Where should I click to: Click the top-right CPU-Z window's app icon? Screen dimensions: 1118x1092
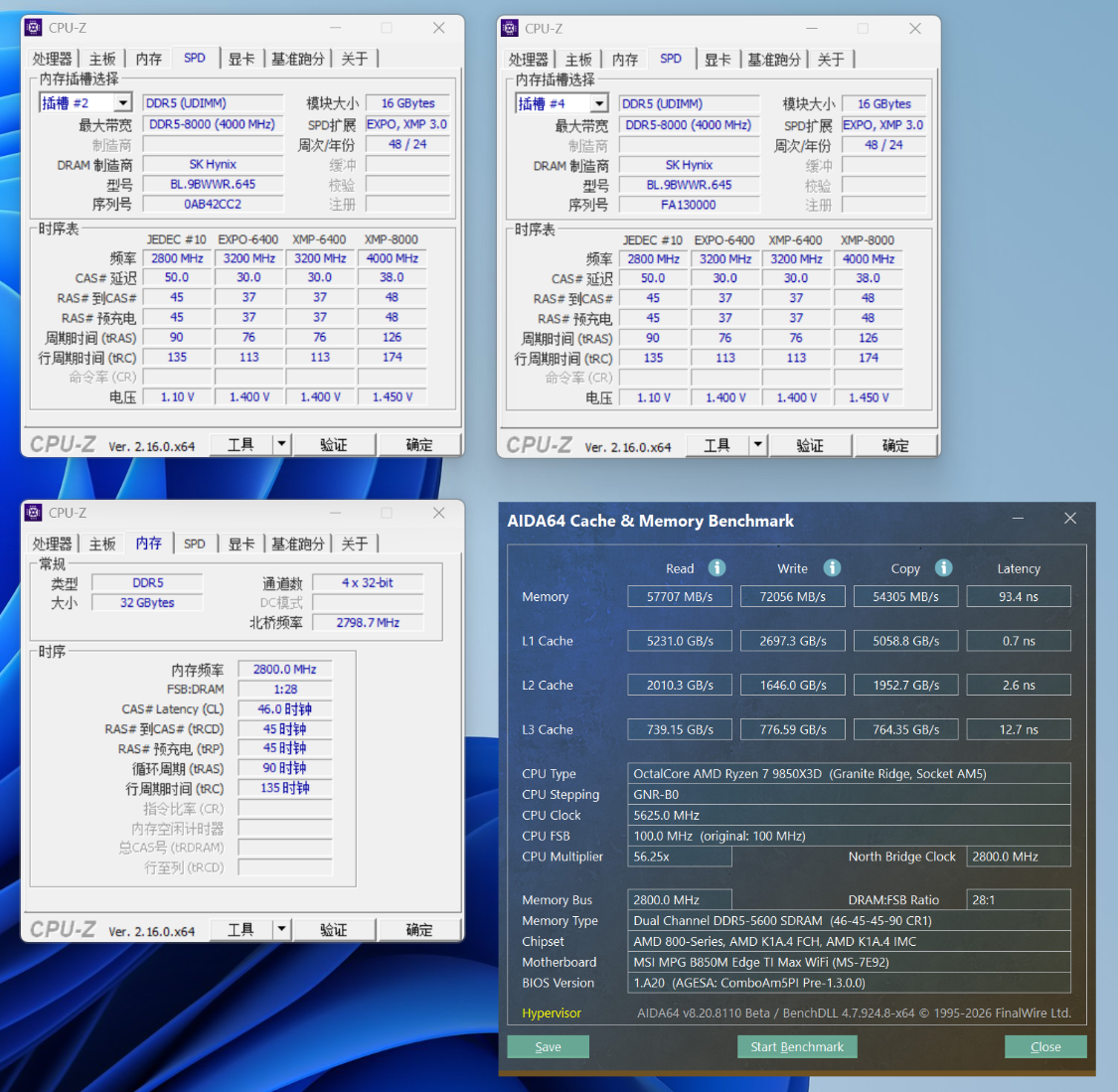point(510,29)
